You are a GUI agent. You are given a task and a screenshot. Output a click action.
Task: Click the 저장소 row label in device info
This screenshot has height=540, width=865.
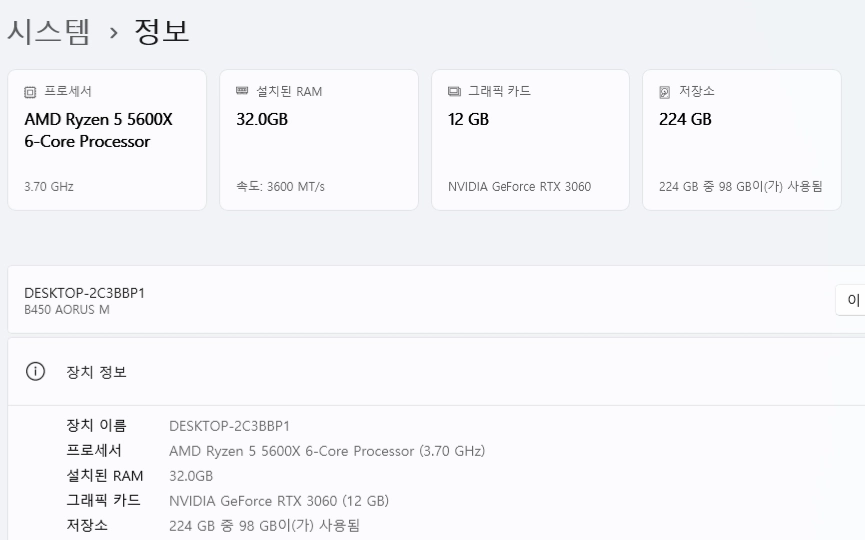click(87, 525)
